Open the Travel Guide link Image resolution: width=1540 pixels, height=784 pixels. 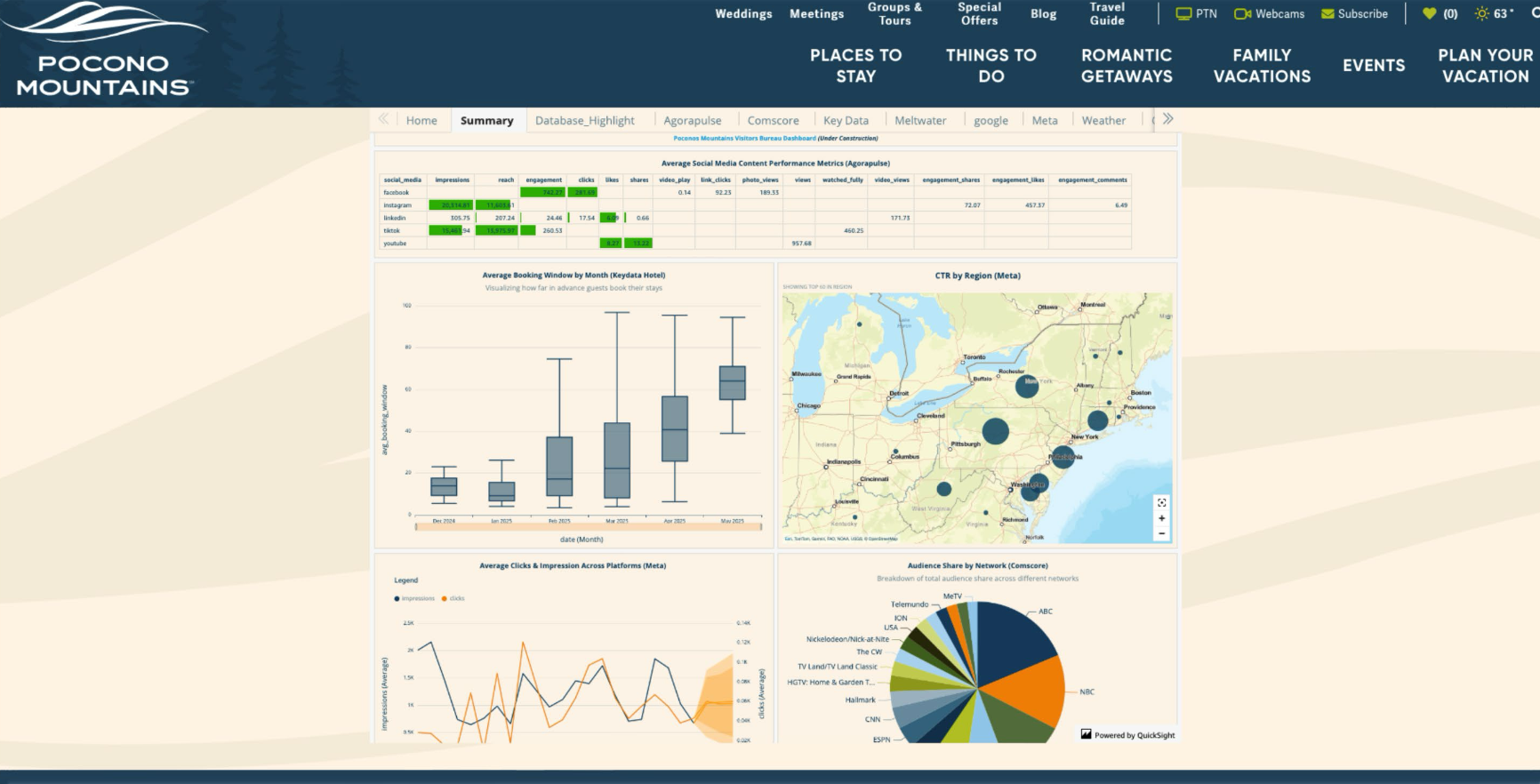pos(1107,13)
